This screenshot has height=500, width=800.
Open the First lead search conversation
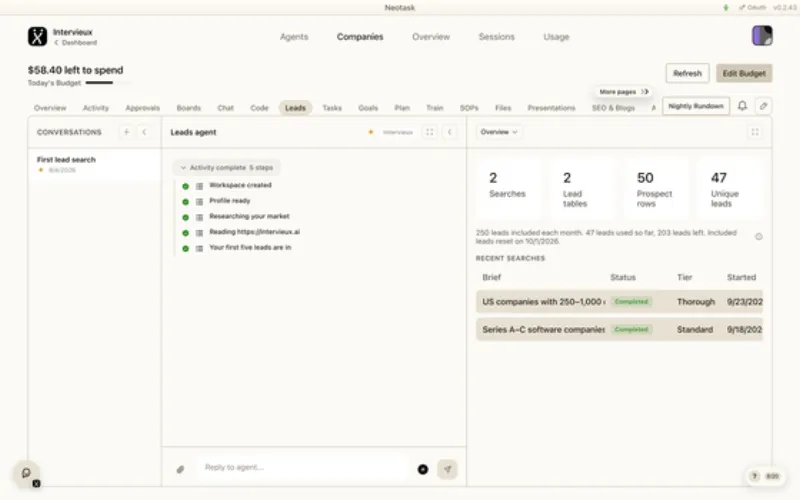coord(94,164)
